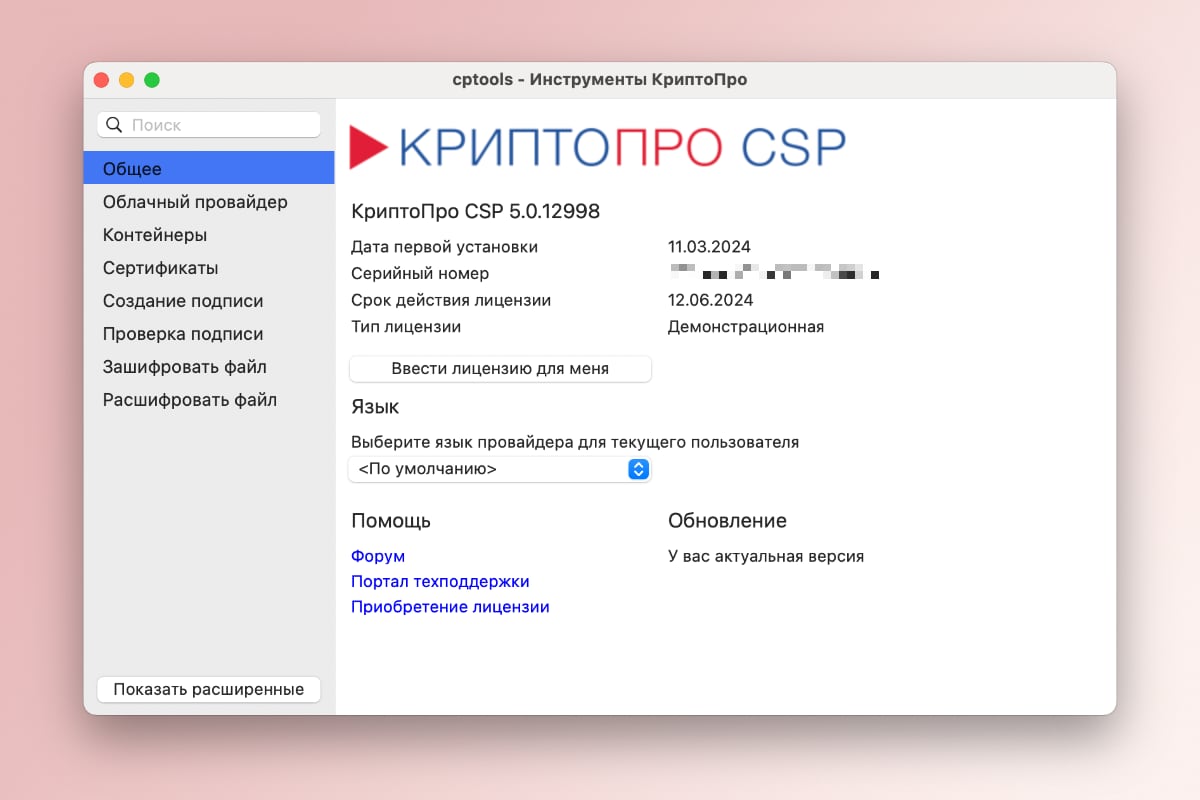Viewport: 1200px width, 800px height.
Task: Maximize the window with green button
Action: coord(152,80)
